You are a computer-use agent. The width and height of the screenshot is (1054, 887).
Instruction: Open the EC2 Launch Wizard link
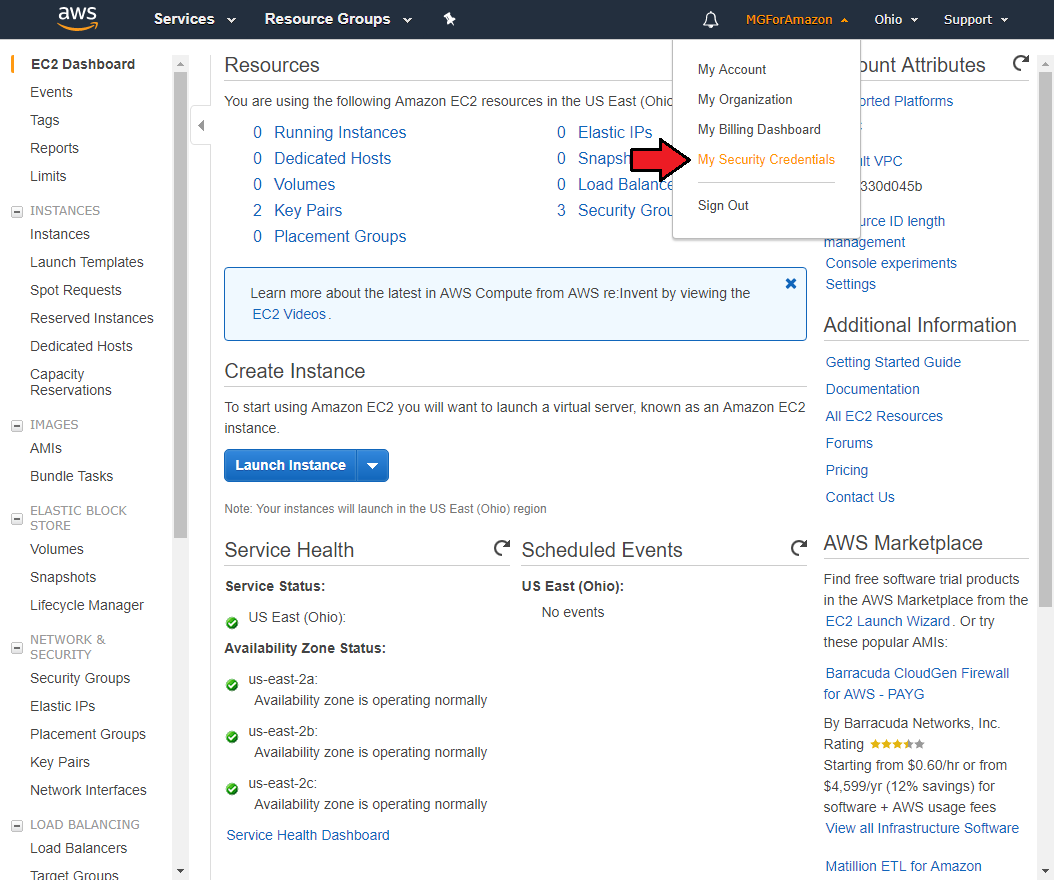(887, 621)
